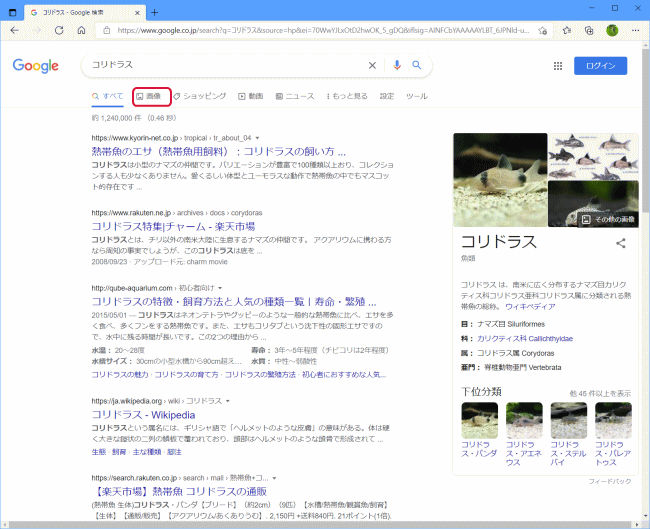Expand dropdown arrow next to search.rakuten URL
The width and height of the screenshot is (650, 529).
pyautogui.click(x=274, y=478)
